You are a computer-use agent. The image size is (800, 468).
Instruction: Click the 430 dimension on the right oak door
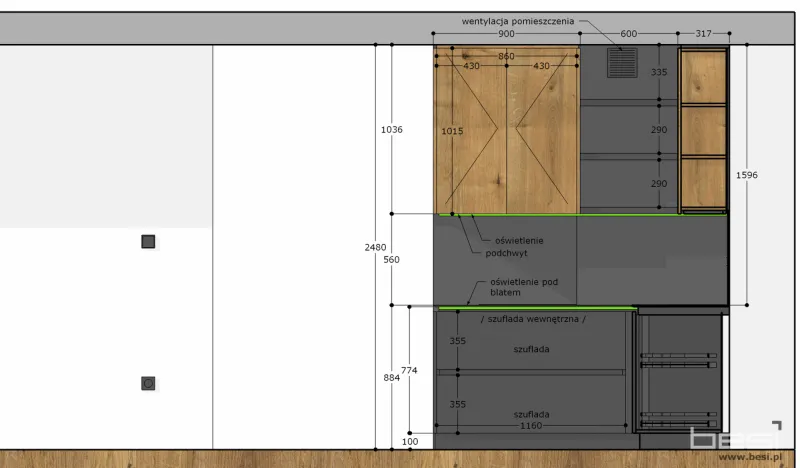pos(541,66)
